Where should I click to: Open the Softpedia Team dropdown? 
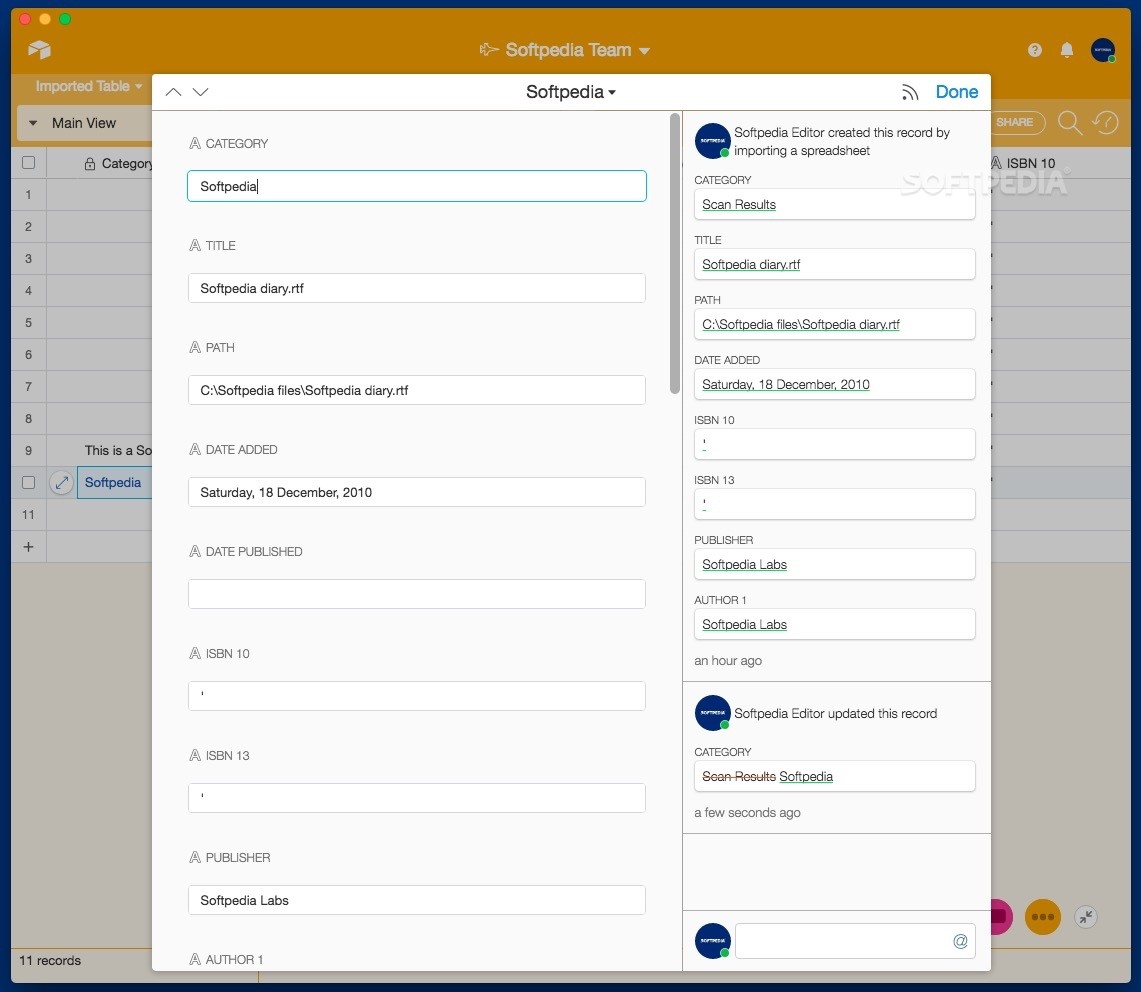pyautogui.click(x=565, y=49)
